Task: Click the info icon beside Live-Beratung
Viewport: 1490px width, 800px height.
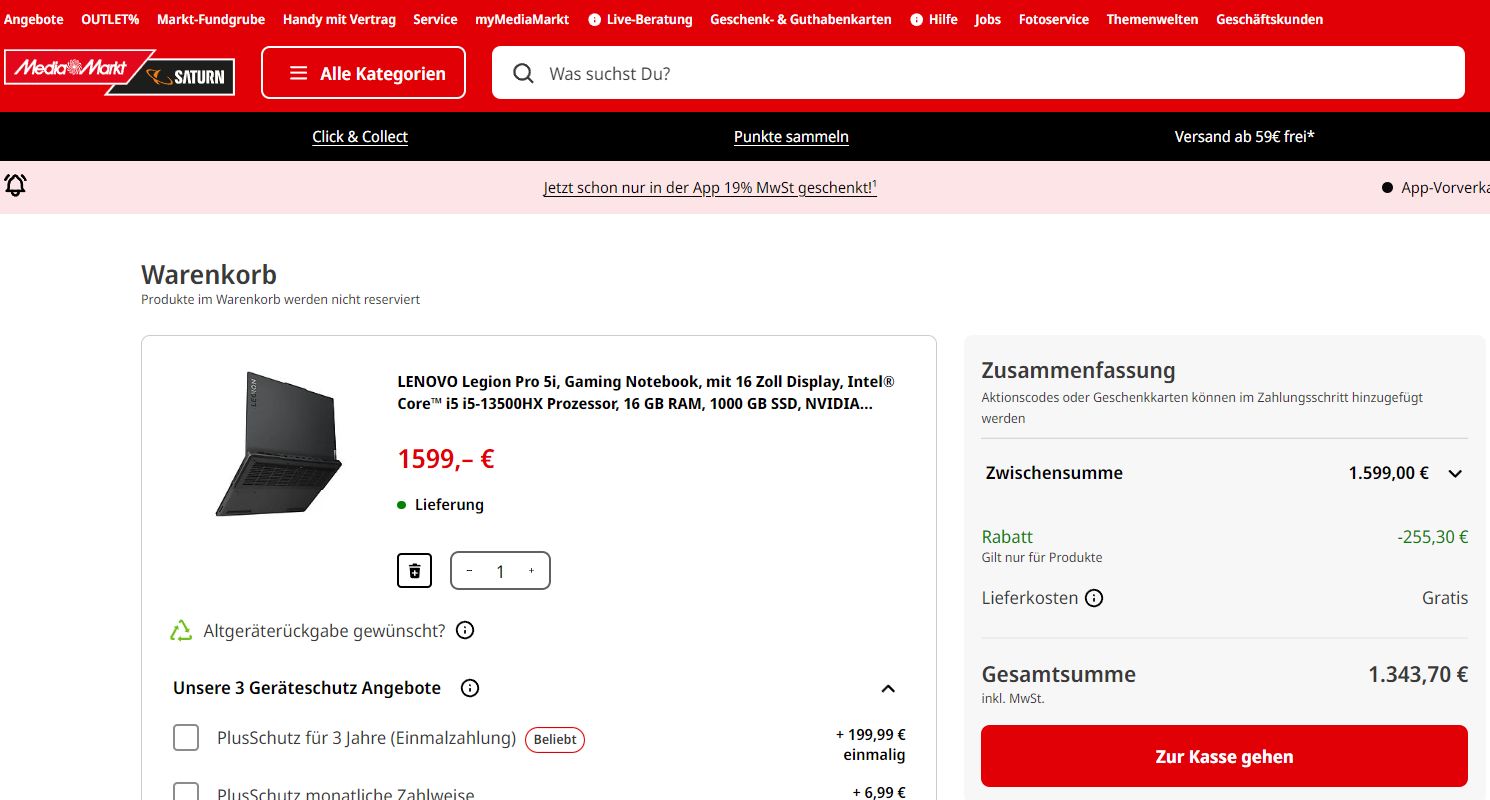Action: [595, 19]
